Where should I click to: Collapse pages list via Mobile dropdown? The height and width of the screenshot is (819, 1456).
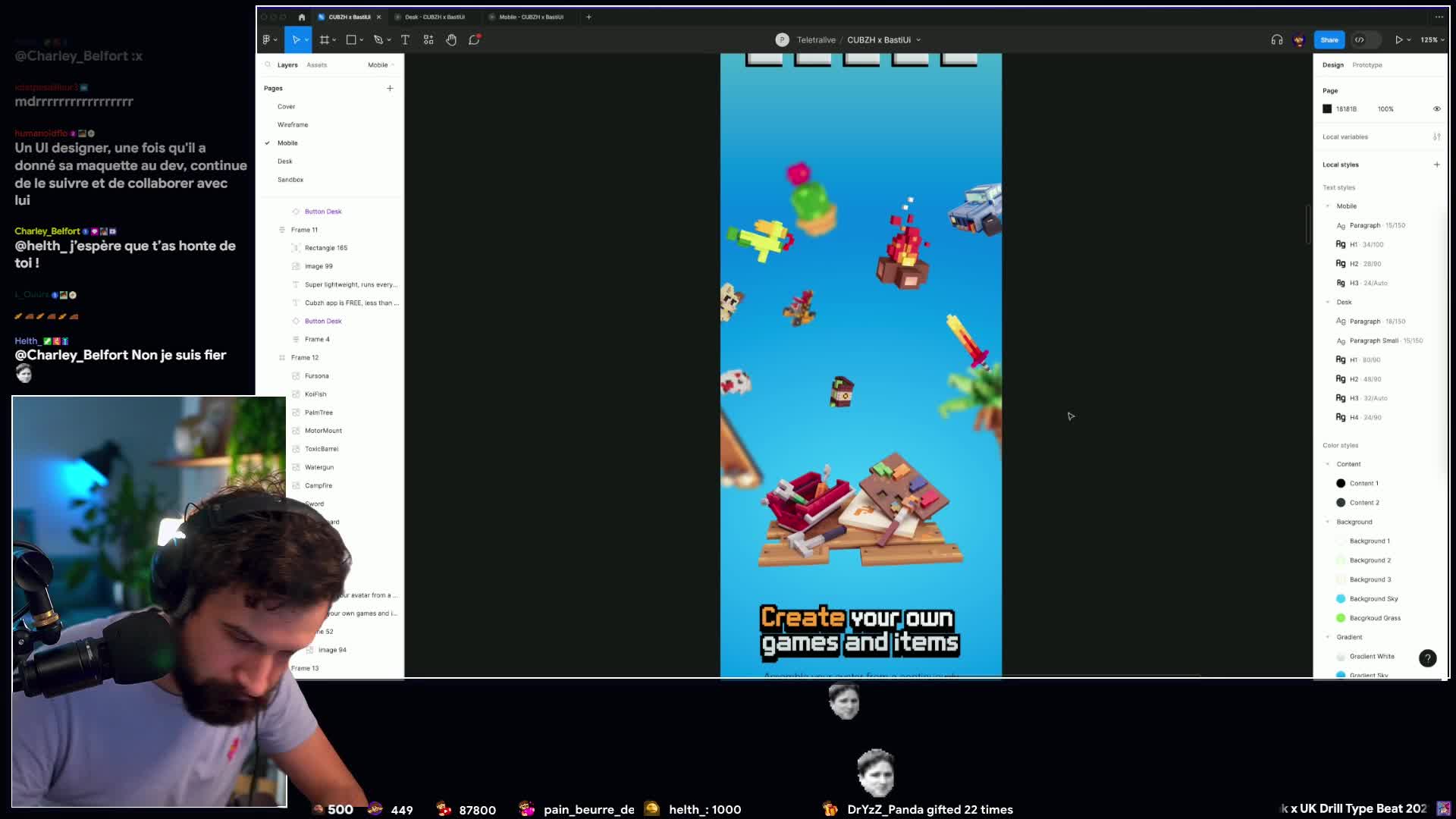tap(381, 64)
